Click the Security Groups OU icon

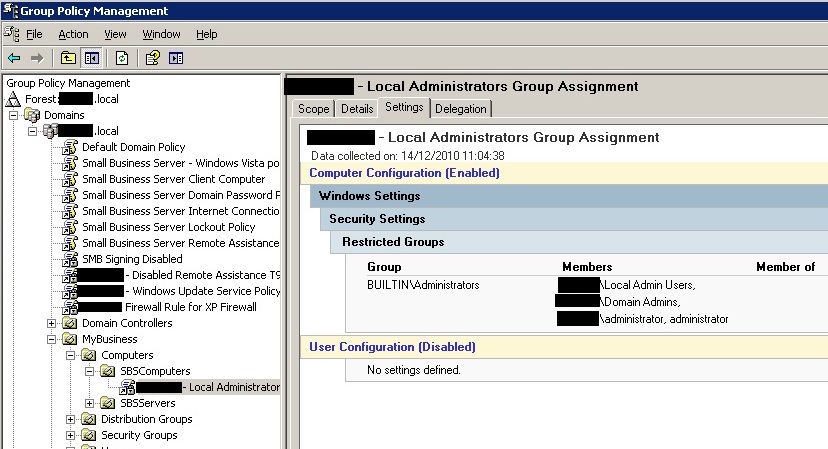click(89, 435)
